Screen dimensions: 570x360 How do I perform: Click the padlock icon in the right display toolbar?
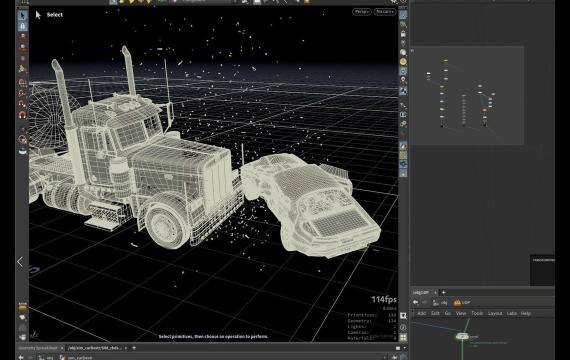pyautogui.click(x=403, y=34)
